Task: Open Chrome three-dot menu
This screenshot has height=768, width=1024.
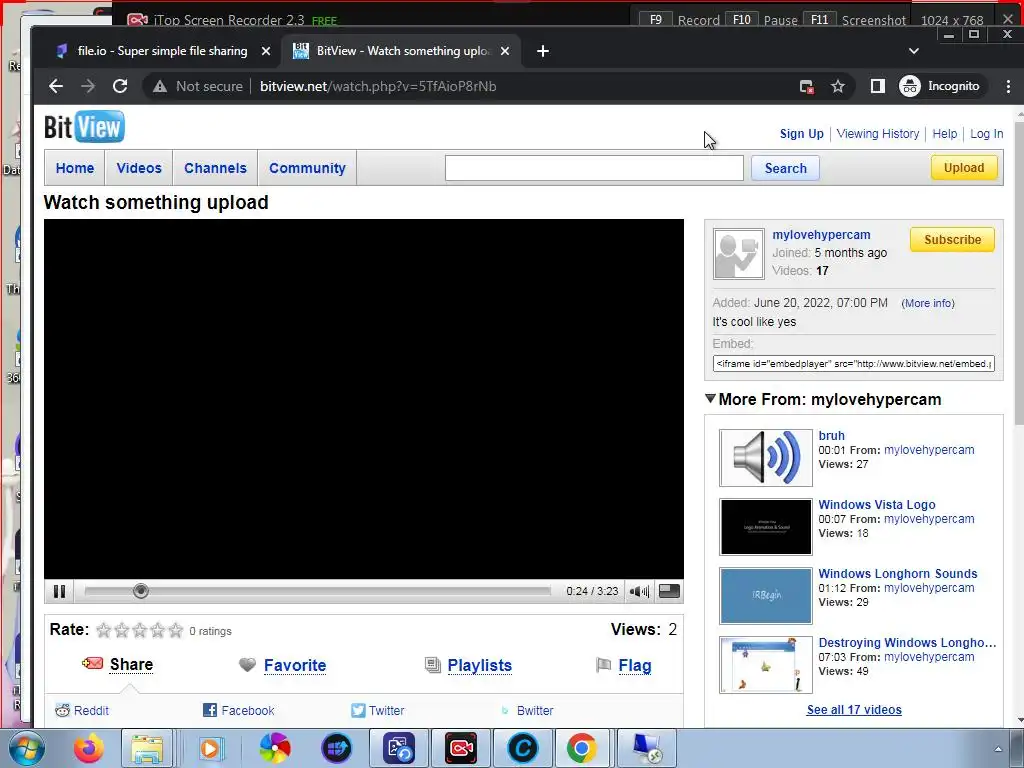Action: coord(1008,86)
